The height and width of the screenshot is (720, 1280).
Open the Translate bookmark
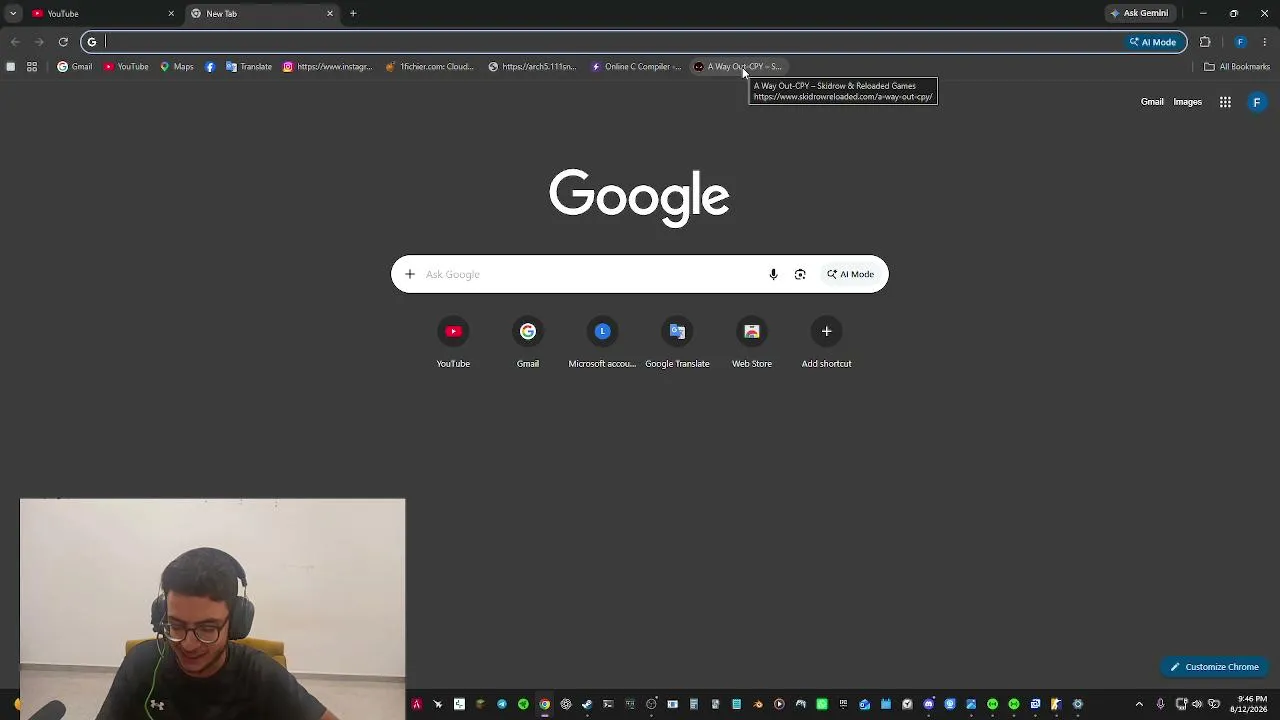pos(249,67)
